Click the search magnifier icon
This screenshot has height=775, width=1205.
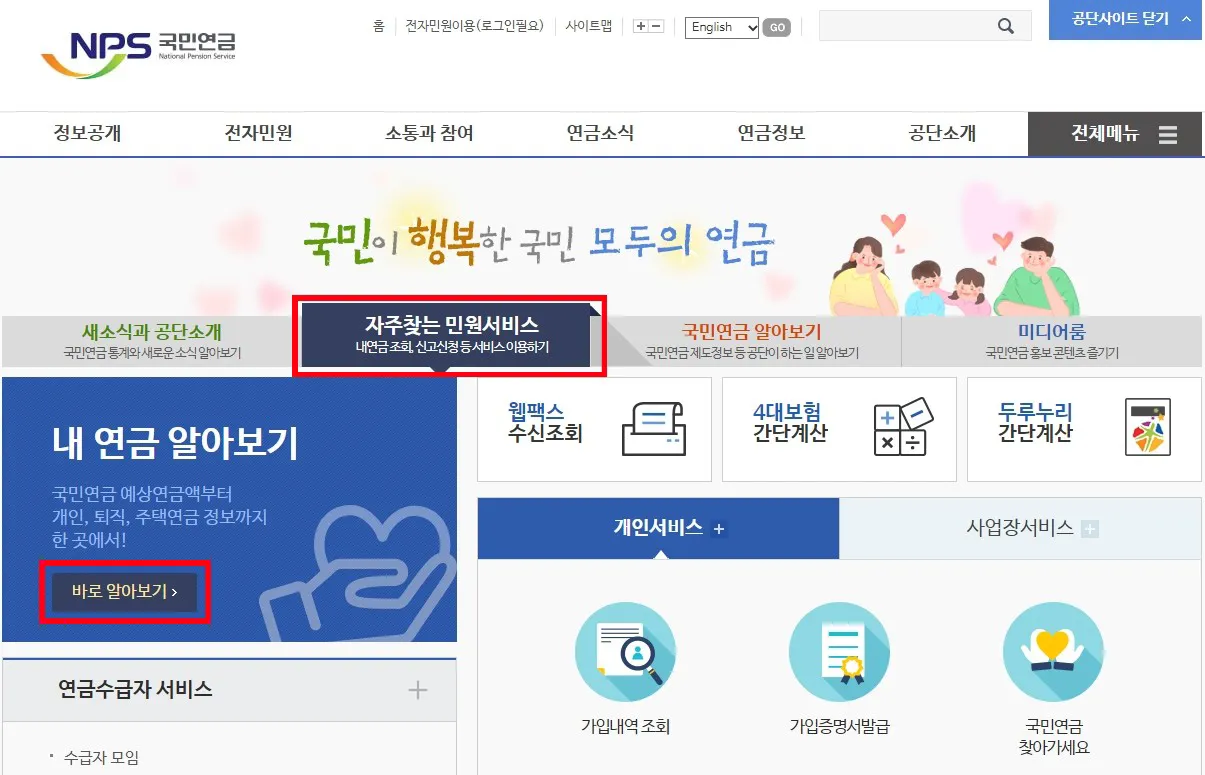pos(1007,25)
